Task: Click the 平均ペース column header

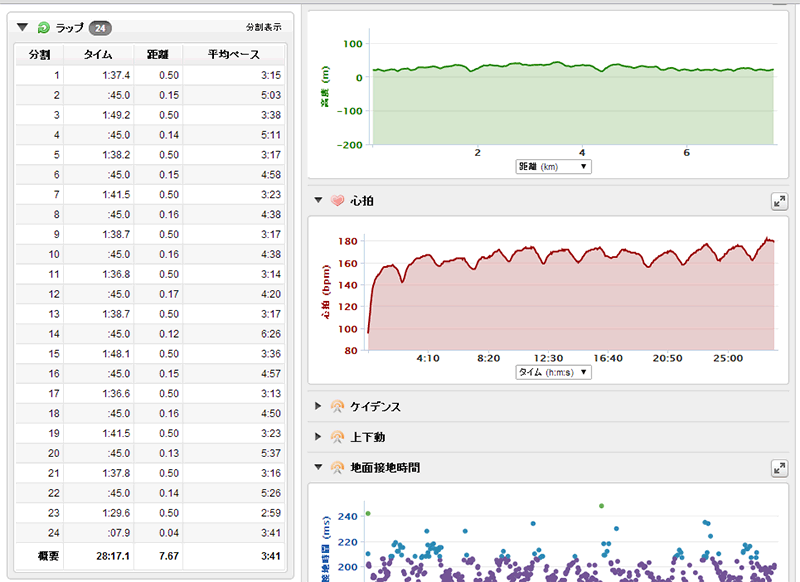Action: [x=234, y=54]
